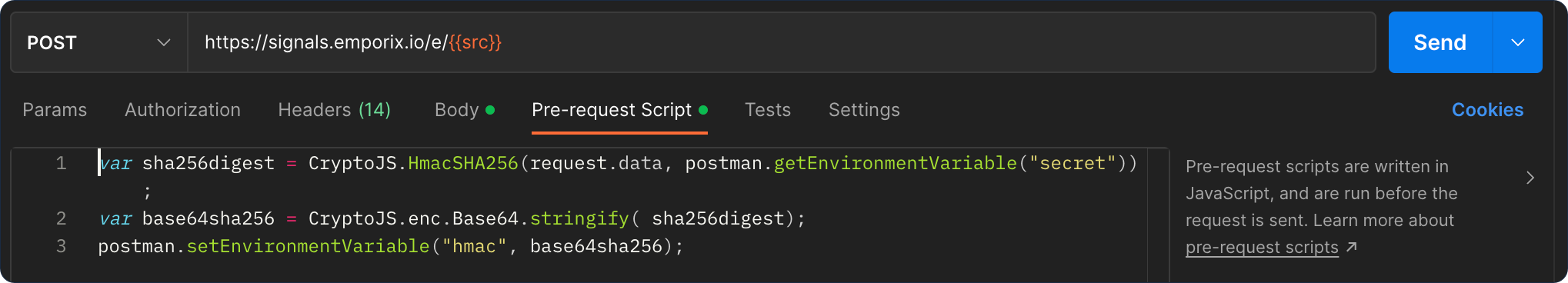Click line number 2 in the gutter
This screenshot has height=283, width=1568.
coord(61,218)
